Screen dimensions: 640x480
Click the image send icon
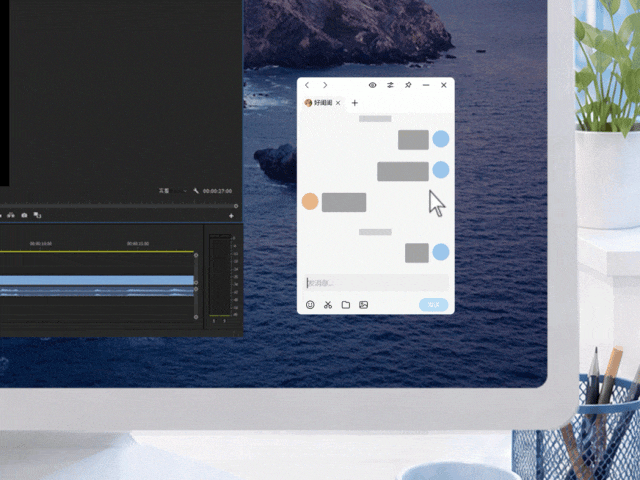coord(363,304)
